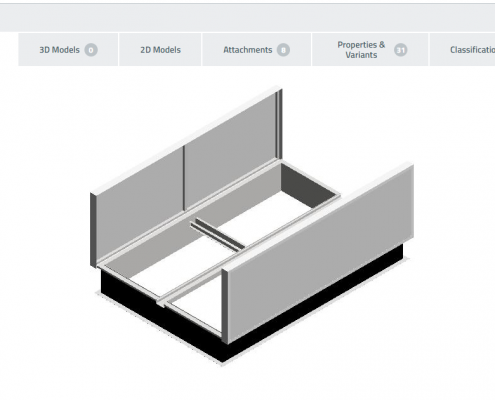Click the large white opening left of cross bar
495x400 pixels.
[x=167, y=267]
